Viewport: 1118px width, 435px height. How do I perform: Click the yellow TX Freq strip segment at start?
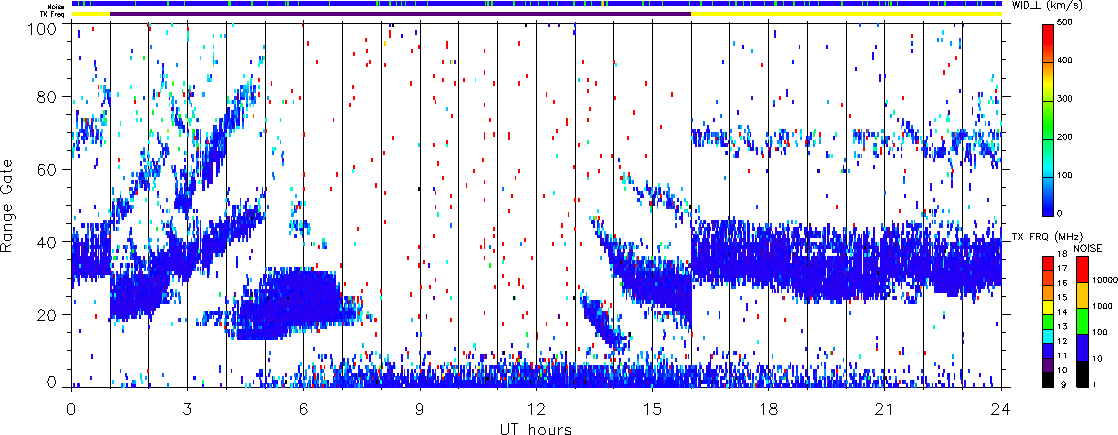[x=90, y=14]
